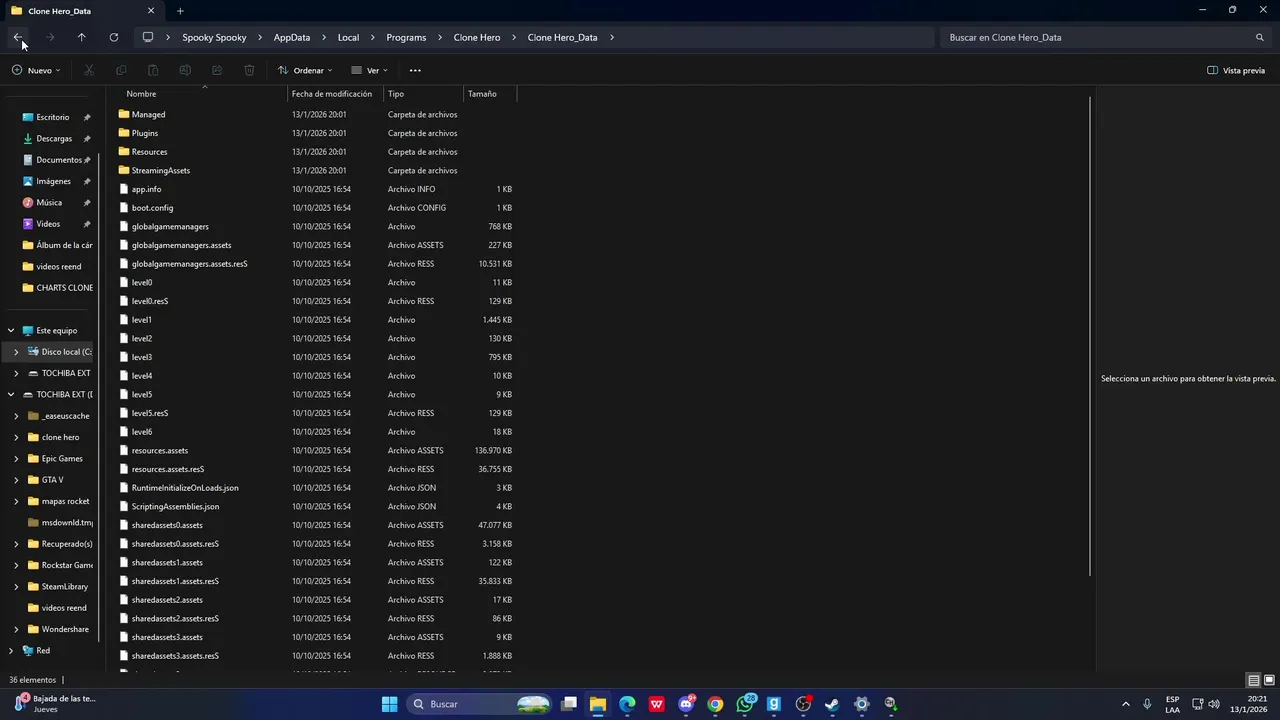Show hidden system tray icons
Viewport: 1280px width, 720px height.
click(1125, 704)
